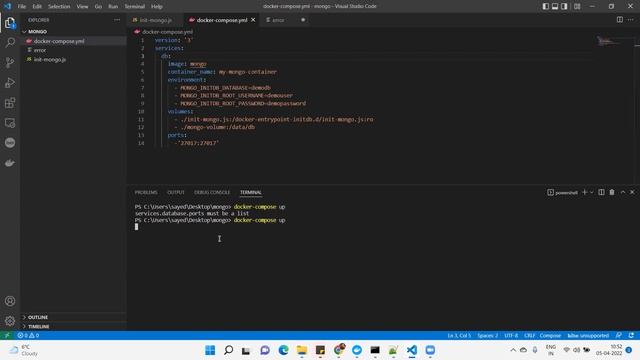Switch to the OUTPUT panel tab
The height and width of the screenshot is (360, 640).
coord(176,192)
